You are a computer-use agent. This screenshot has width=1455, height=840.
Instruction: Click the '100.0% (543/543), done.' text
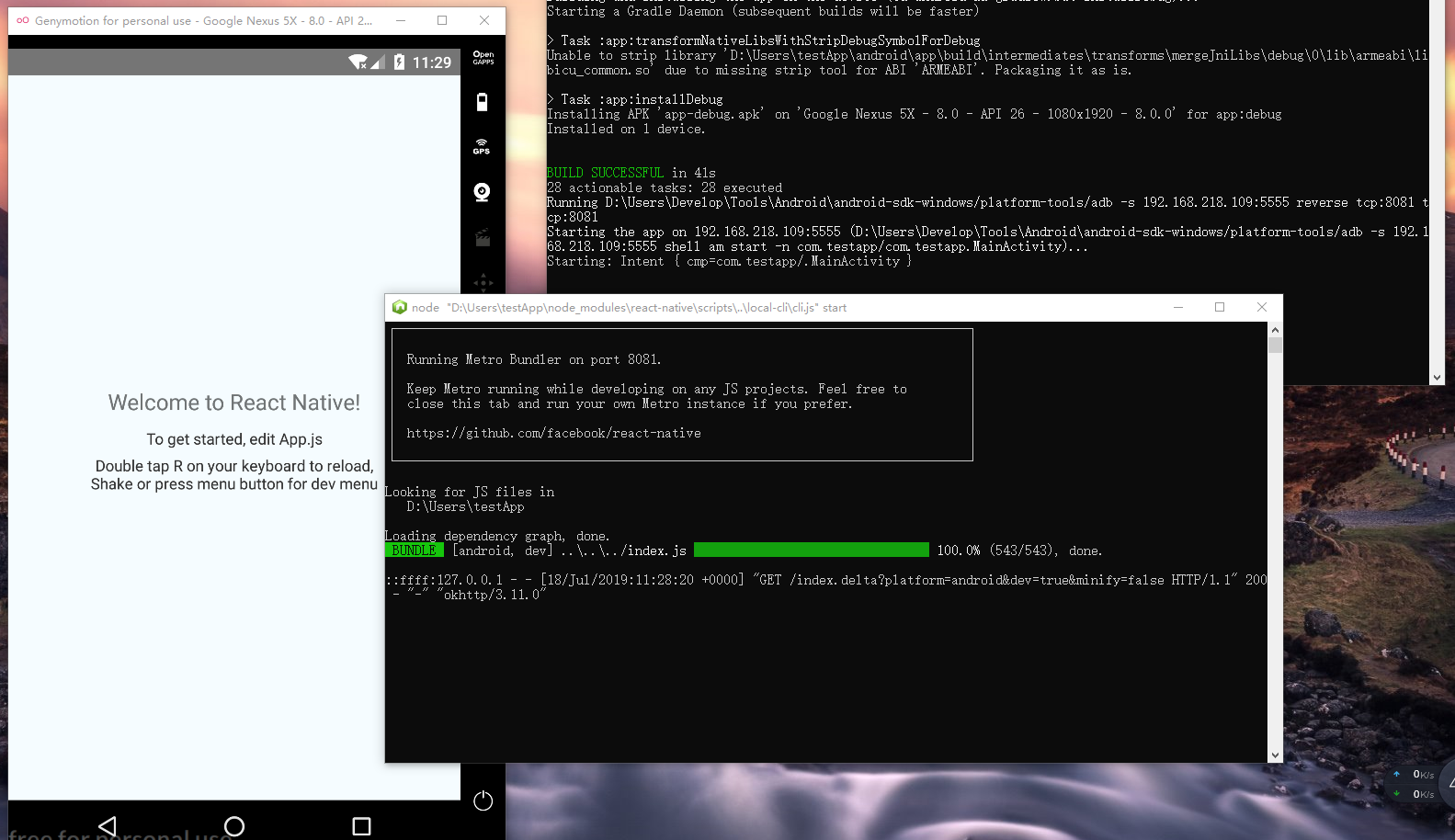click(1019, 551)
